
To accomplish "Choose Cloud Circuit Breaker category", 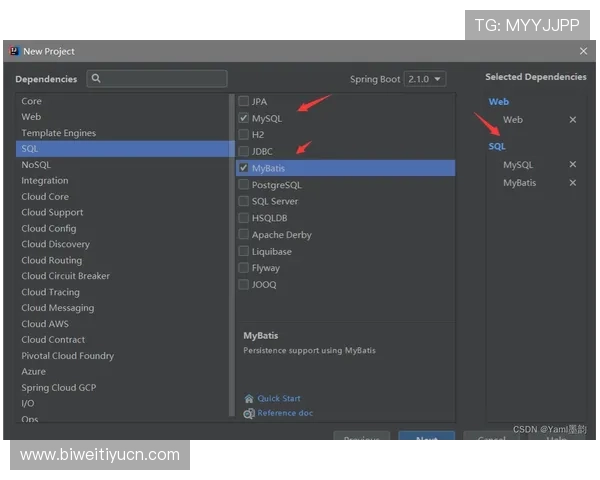I will click(122, 276).
